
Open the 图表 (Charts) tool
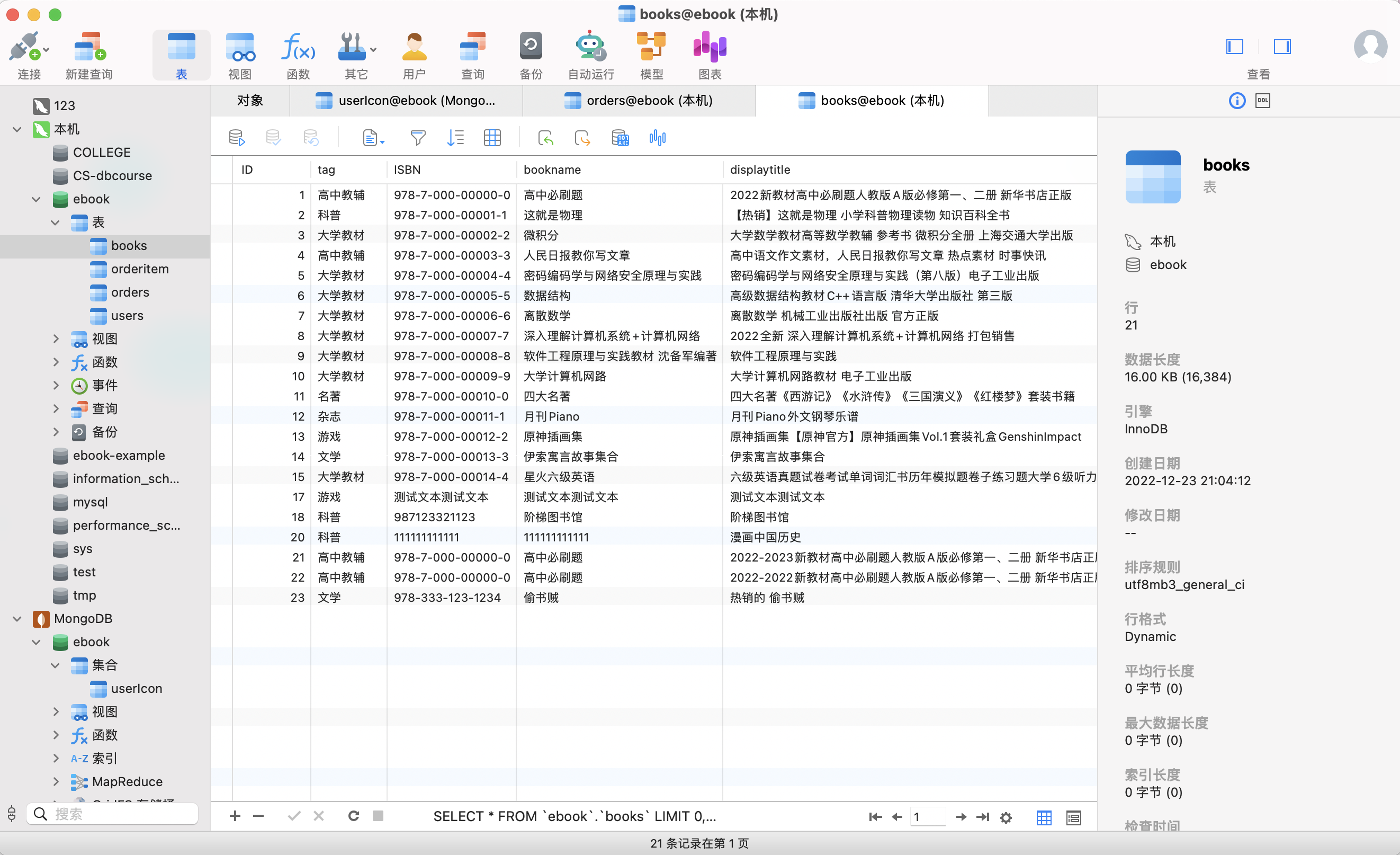(x=710, y=54)
